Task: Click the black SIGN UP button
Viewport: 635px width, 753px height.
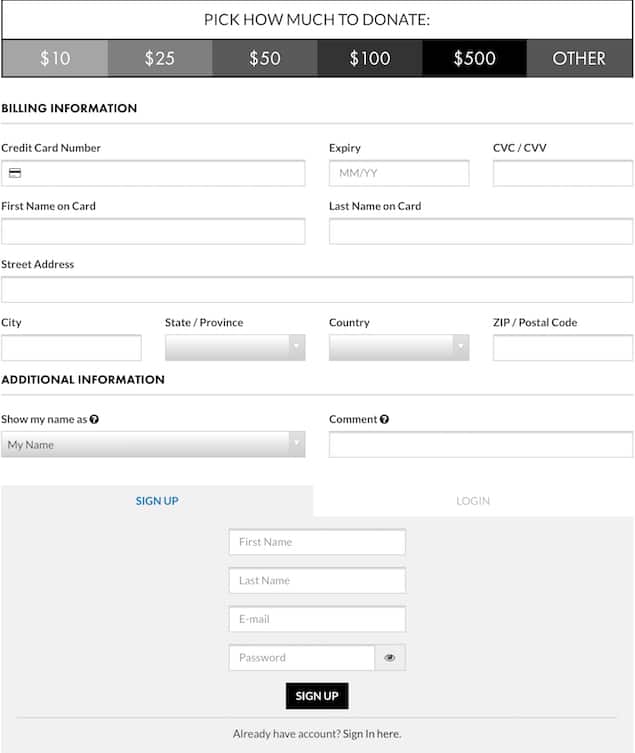Action: [317, 696]
